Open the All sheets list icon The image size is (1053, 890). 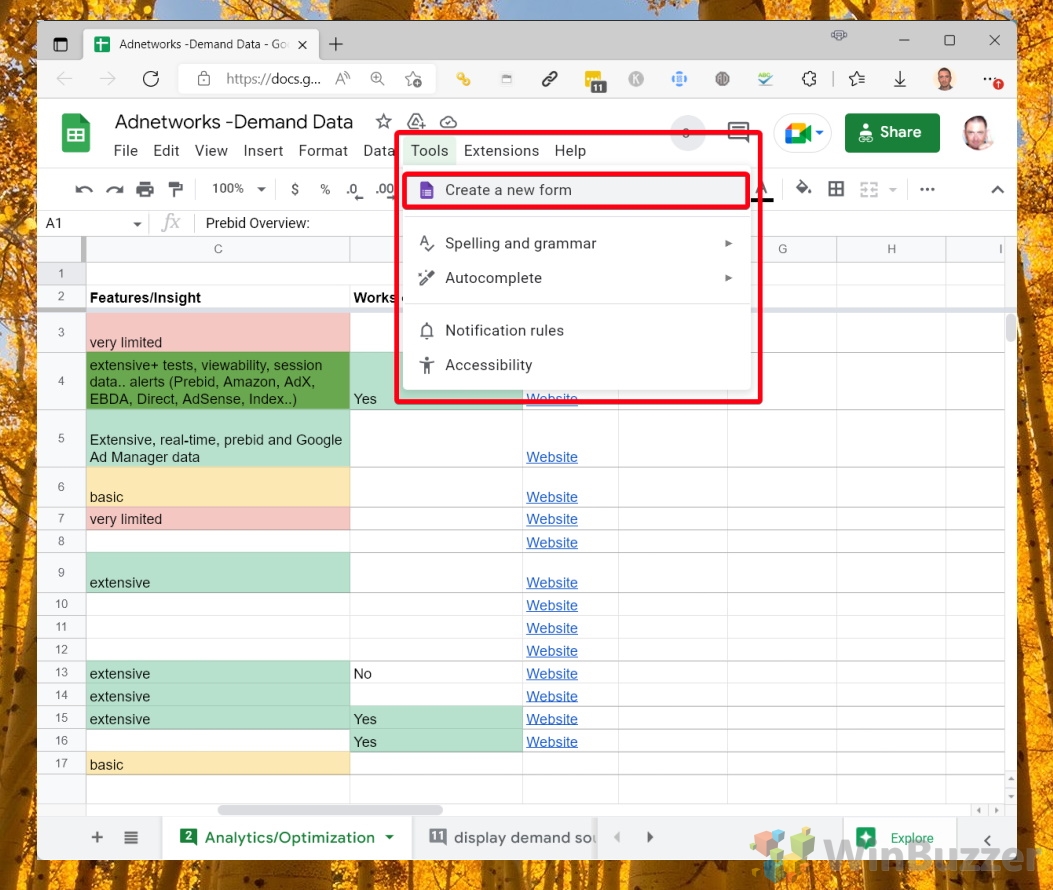(131, 838)
